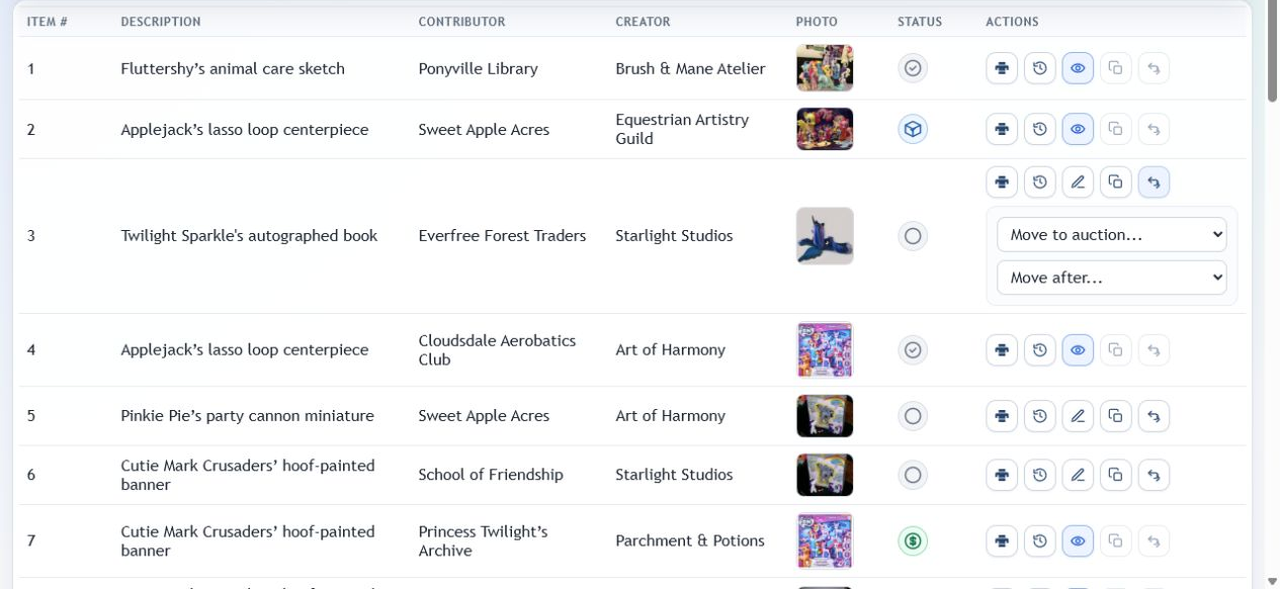Screen dimensions: 1280x589
Task: Open the 'Move to auction...' dropdown
Action: (1111, 235)
